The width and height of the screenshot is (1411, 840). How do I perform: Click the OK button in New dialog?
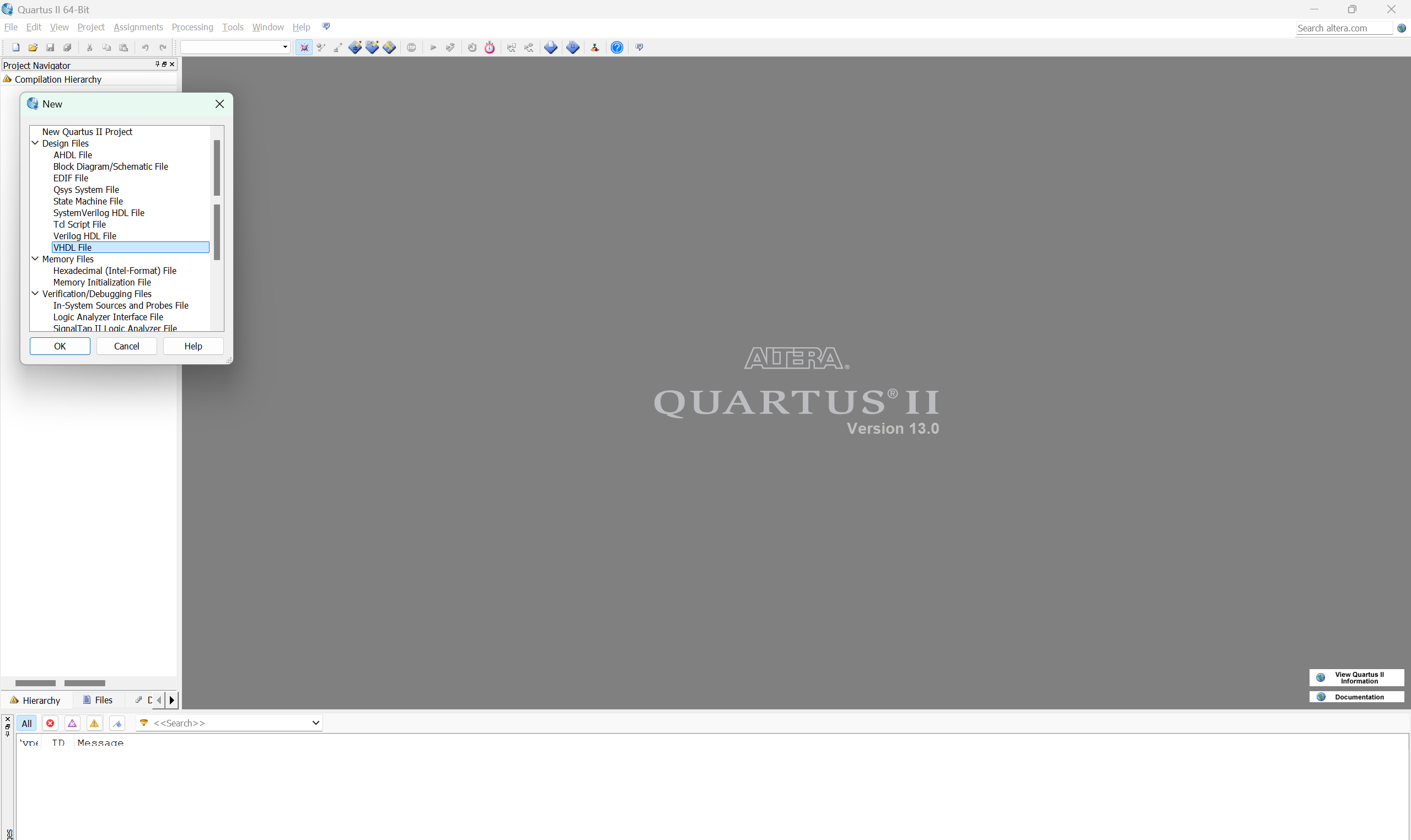coord(60,346)
